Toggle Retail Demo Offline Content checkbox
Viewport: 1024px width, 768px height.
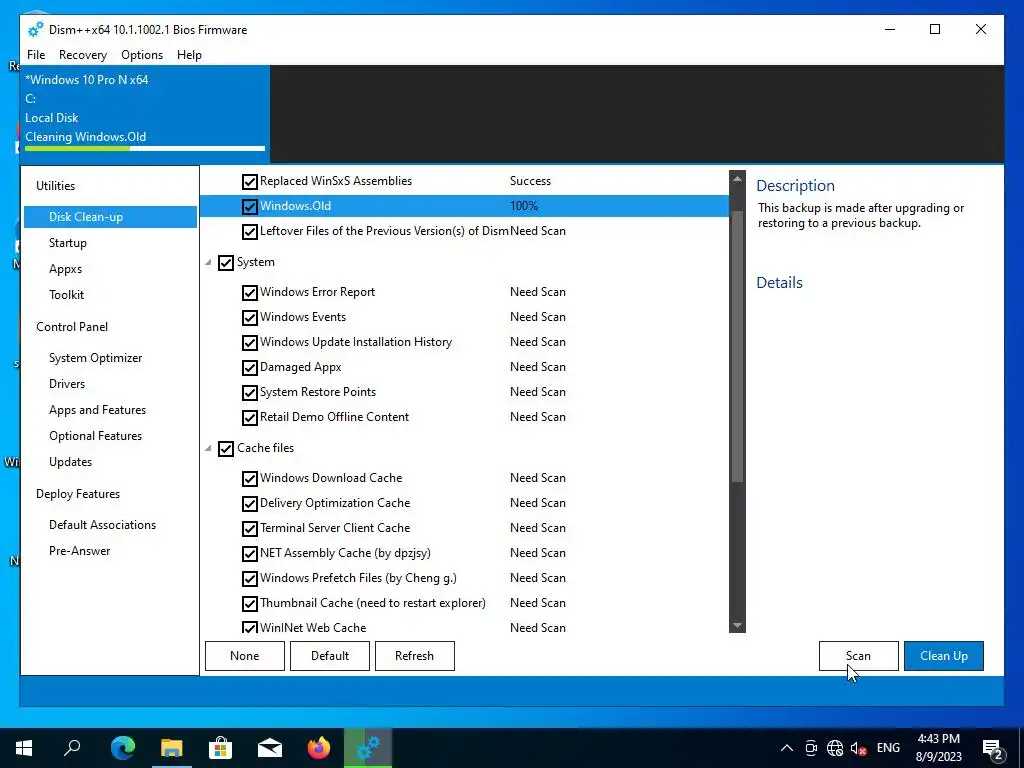tap(249, 417)
